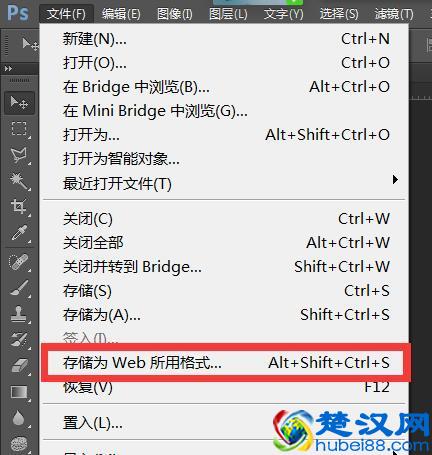Click the Ps application logo
Viewport: 432px width, 455px height.
tap(18, 13)
